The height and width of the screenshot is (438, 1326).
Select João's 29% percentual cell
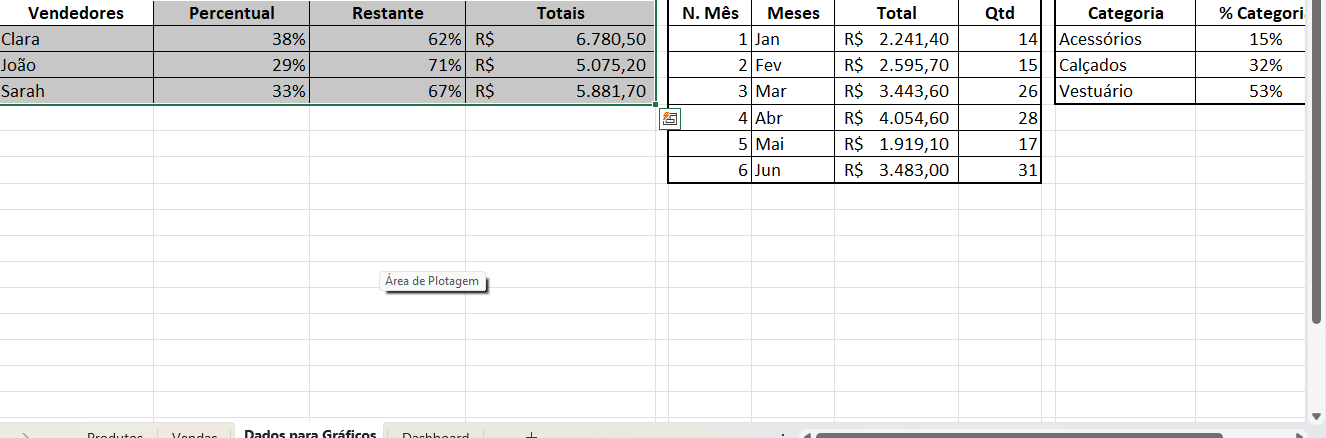click(232, 65)
